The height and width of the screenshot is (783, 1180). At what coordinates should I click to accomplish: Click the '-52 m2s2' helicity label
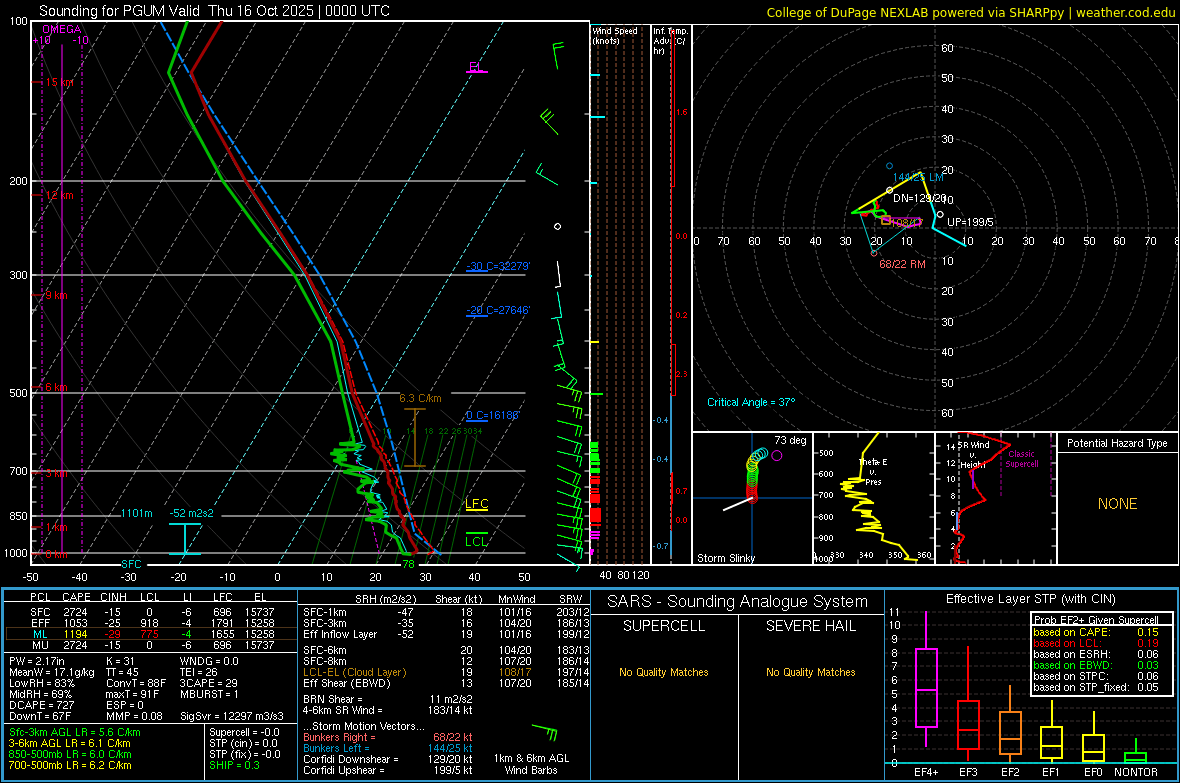[192, 513]
